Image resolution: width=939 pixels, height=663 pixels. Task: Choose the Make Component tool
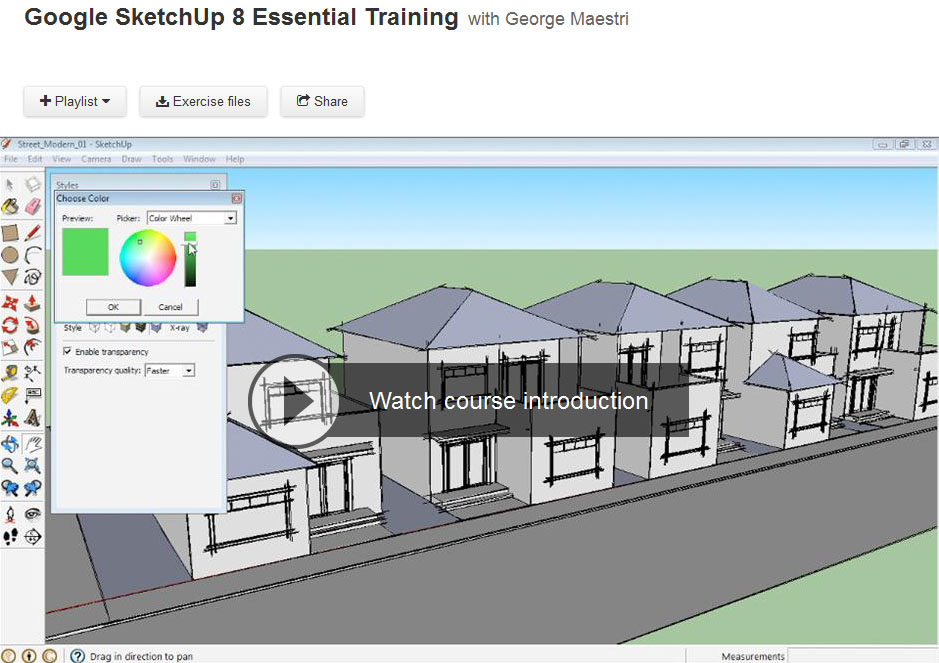pyautogui.click(x=32, y=184)
